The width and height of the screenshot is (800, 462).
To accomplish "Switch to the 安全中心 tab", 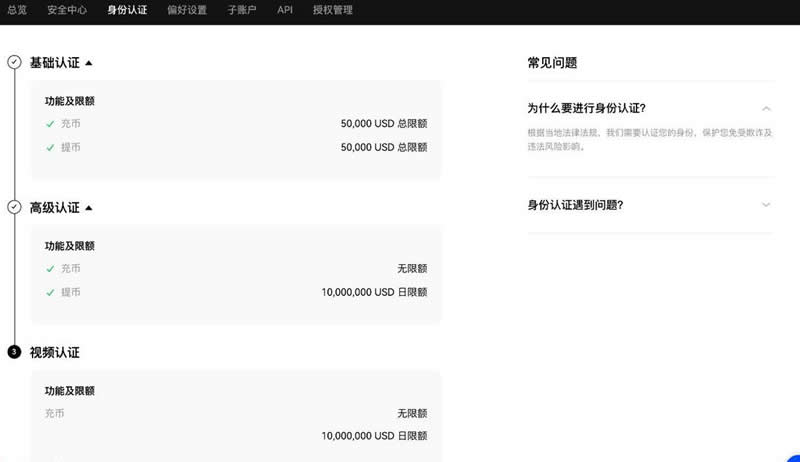I will [x=67, y=10].
